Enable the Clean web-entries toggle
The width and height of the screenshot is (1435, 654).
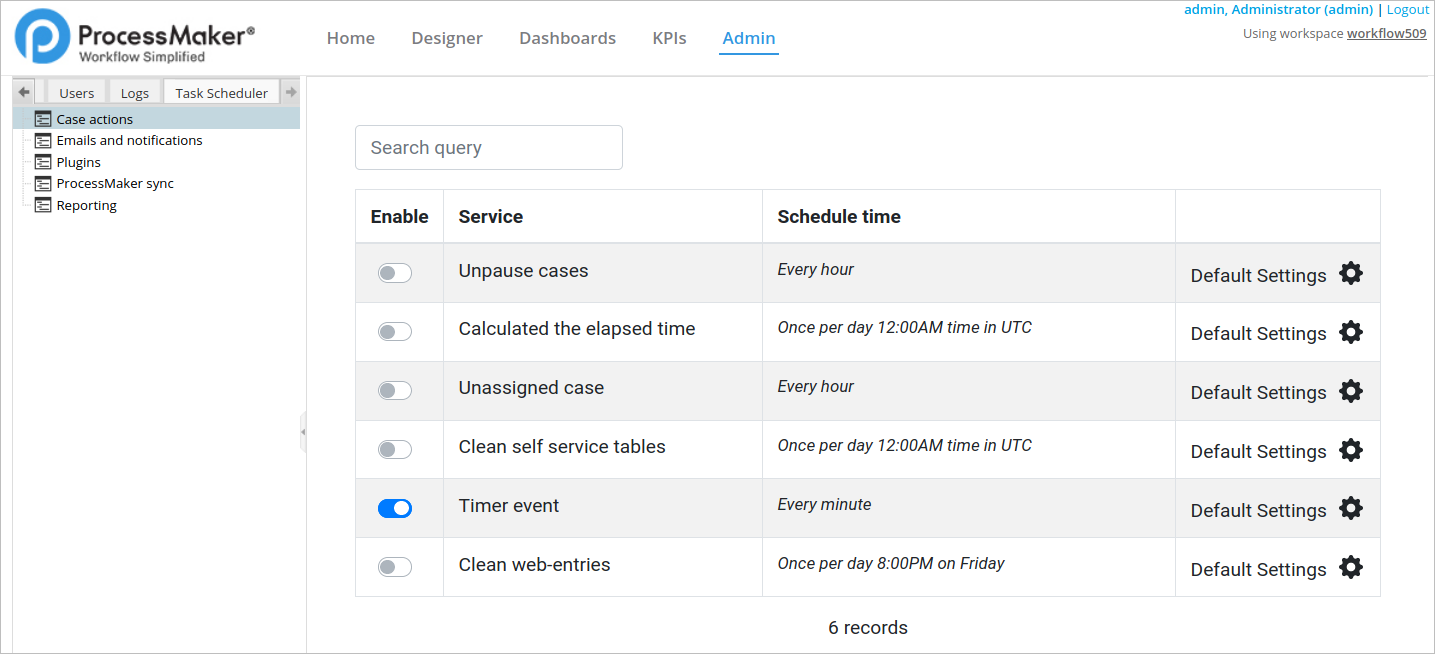[394, 567]
